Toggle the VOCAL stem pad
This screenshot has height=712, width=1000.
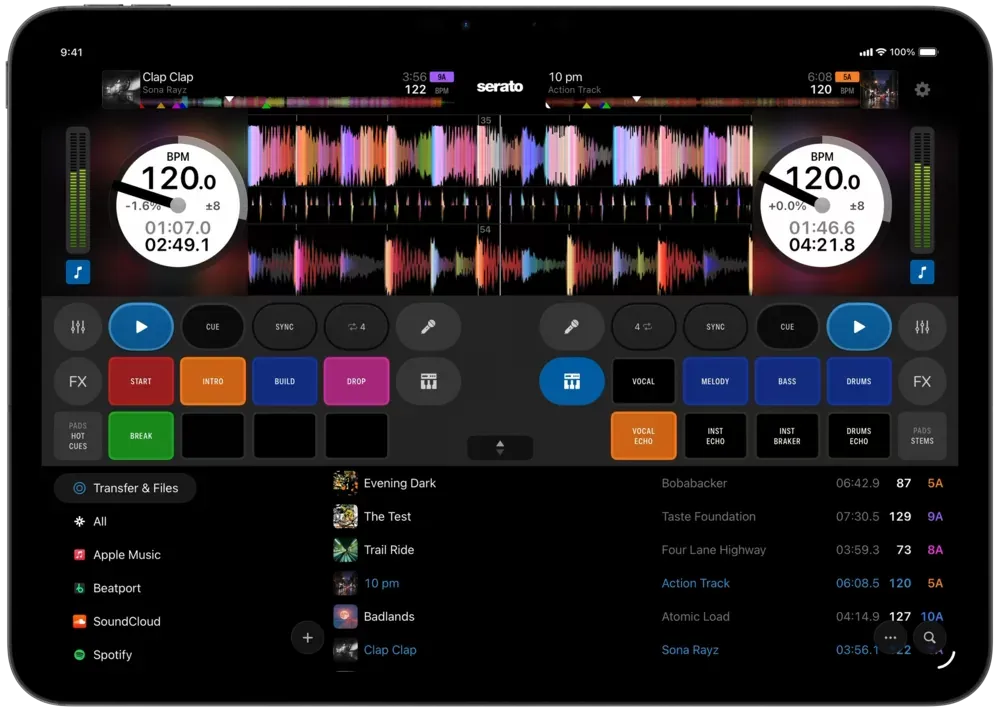pyautogui.click(x=643, y=382)
